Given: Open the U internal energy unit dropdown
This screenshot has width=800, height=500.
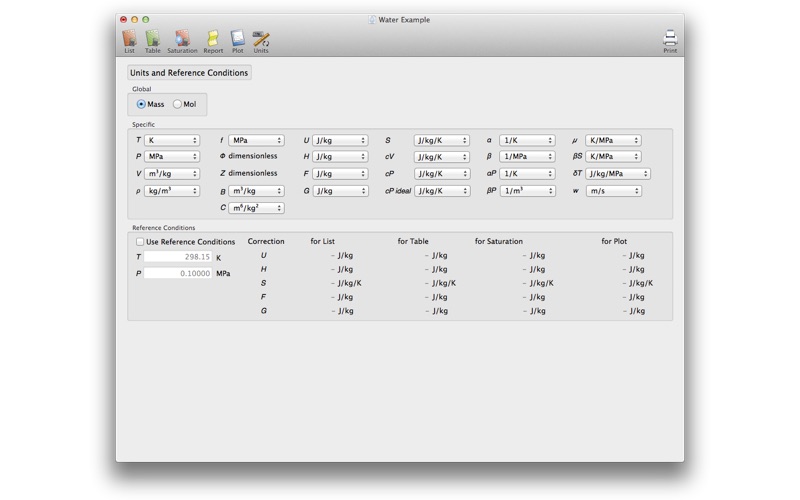Looking at the screenshot, I should [340, 140].
